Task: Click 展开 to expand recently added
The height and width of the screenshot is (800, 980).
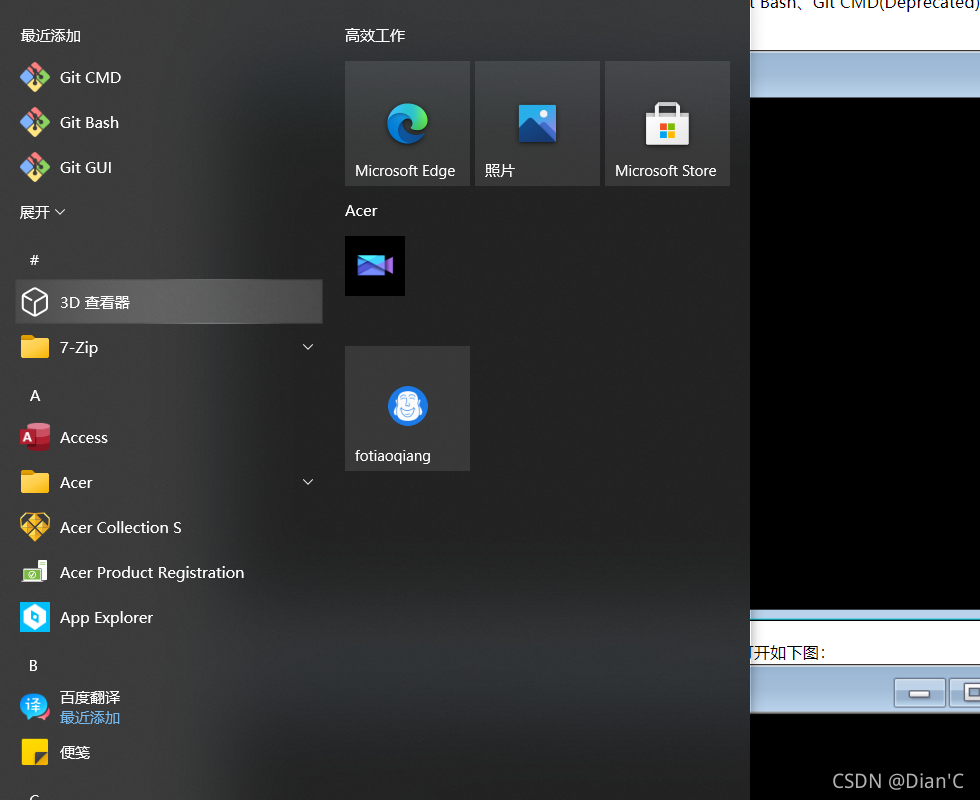Action: 42,212
